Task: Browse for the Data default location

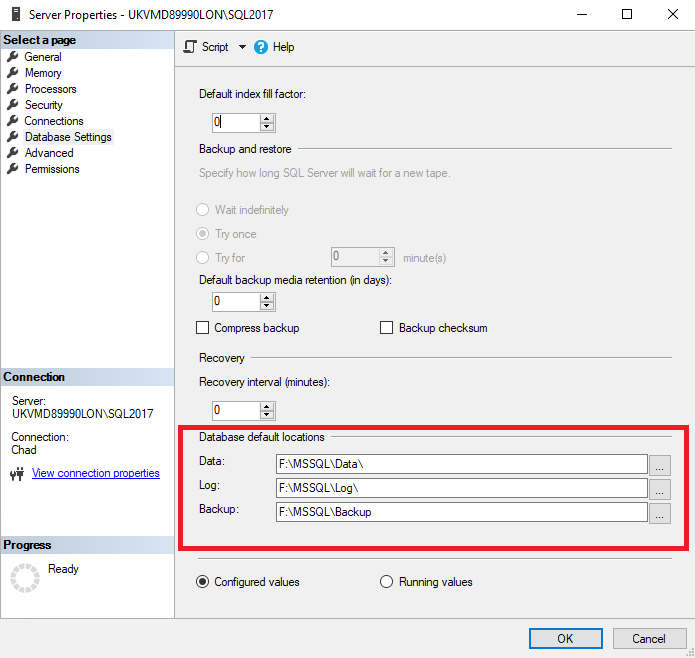Action: click(660, 464)
